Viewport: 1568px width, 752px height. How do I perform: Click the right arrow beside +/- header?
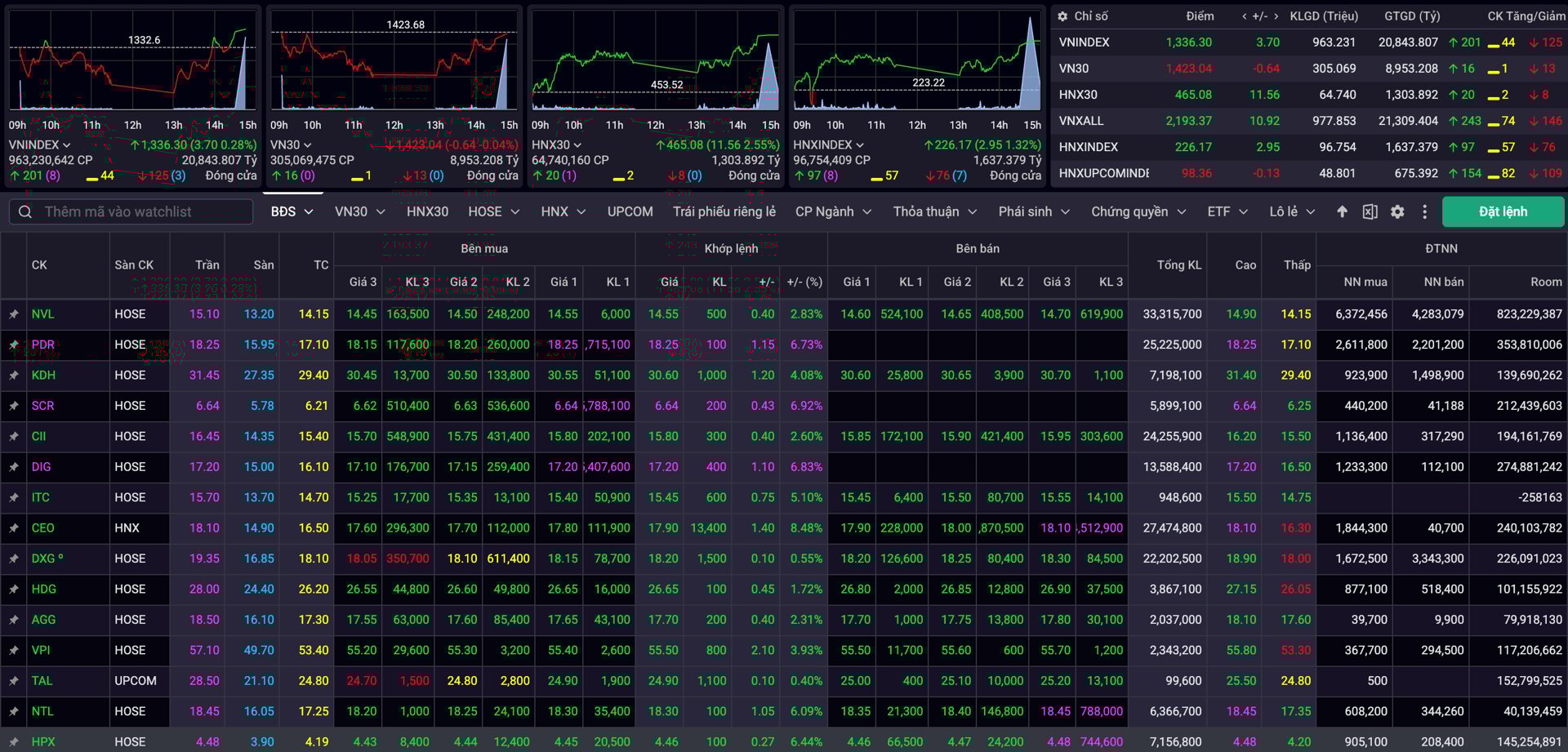(1276, 16)
